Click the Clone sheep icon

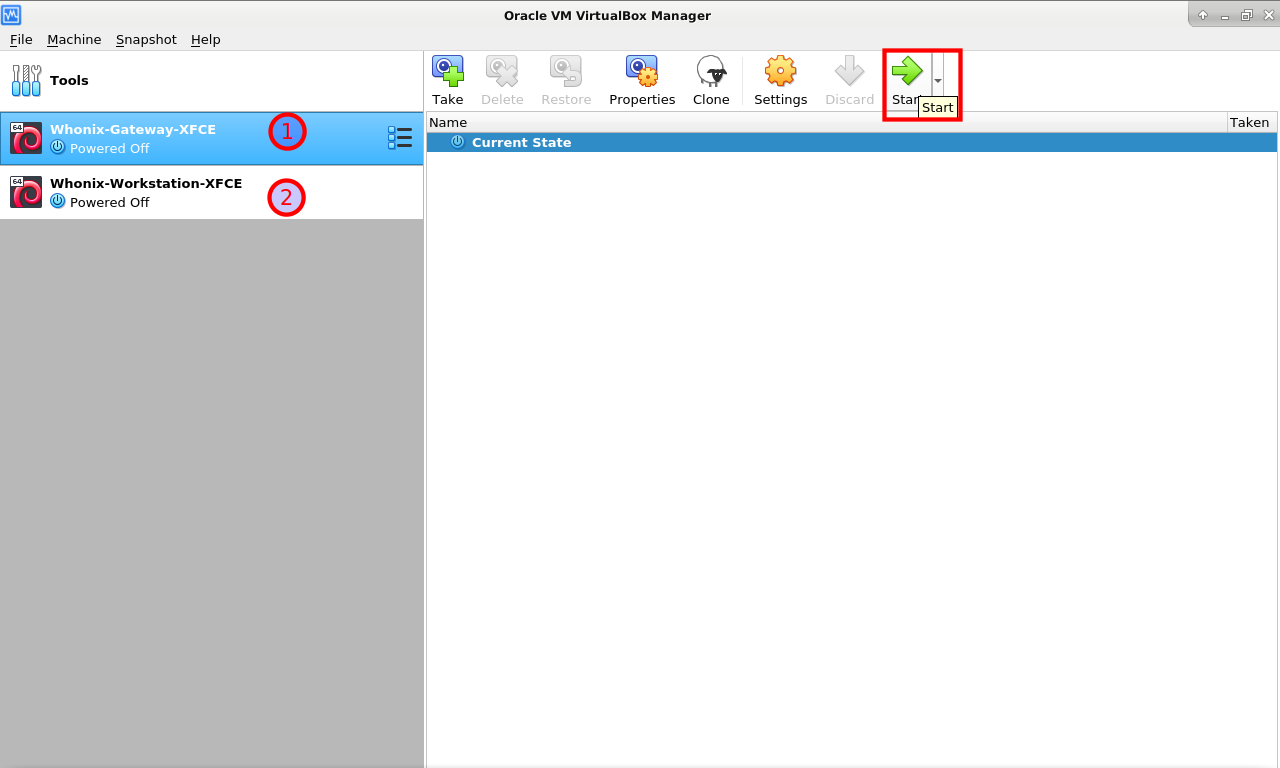[711, 72]
